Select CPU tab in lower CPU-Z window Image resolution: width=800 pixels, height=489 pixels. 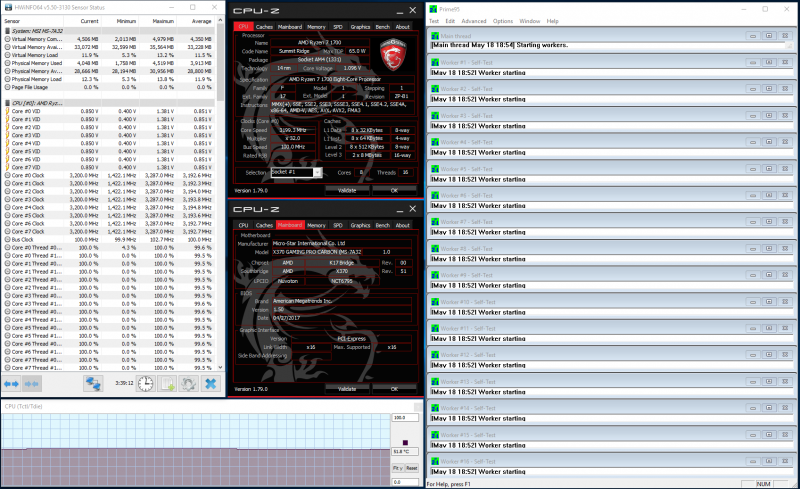point(243,225)
